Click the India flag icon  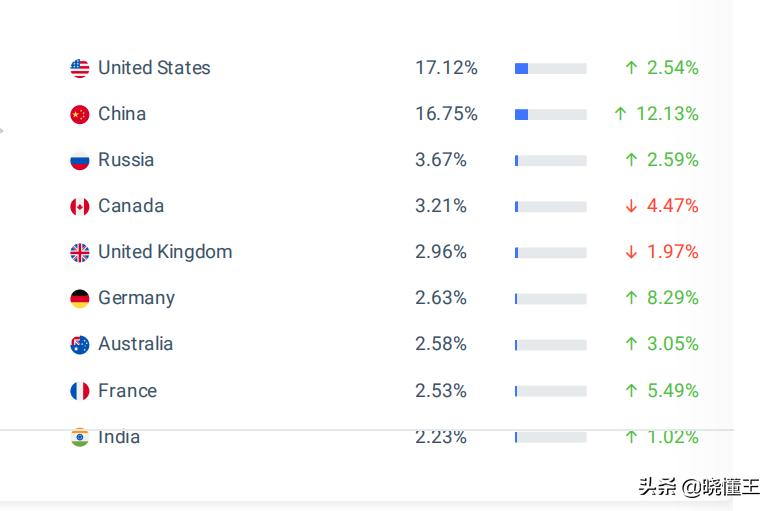click(x=80, y=437)
